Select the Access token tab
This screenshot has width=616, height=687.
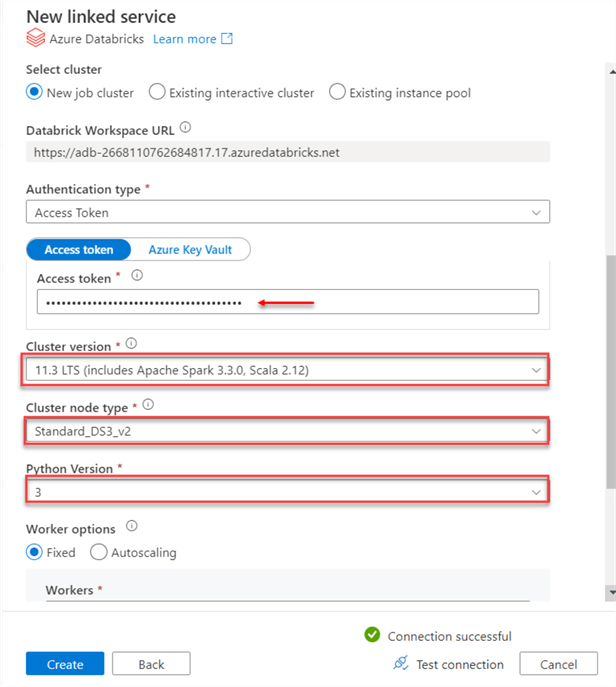(79, 249)
